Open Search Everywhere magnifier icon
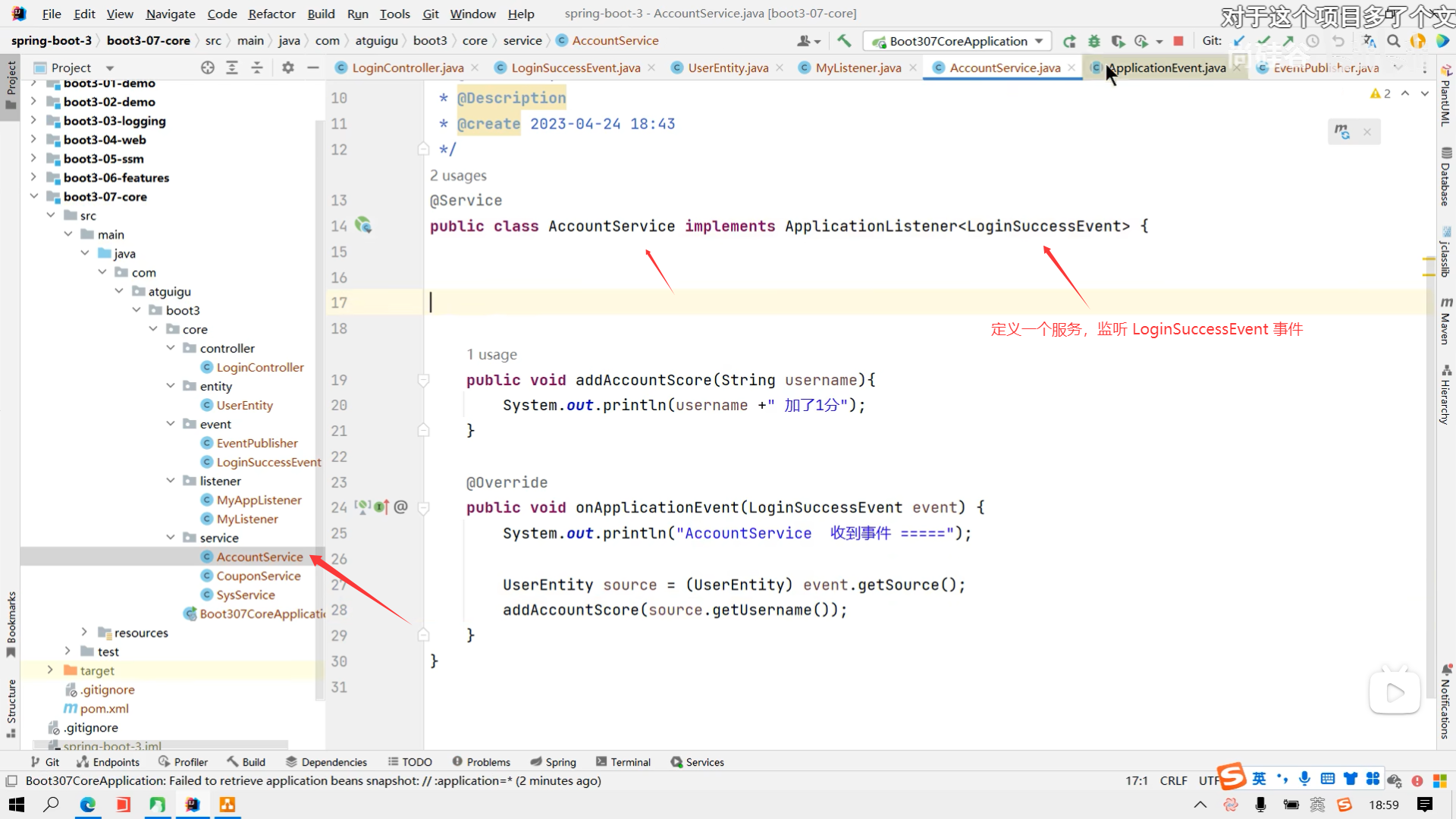 click(1393, 41)
